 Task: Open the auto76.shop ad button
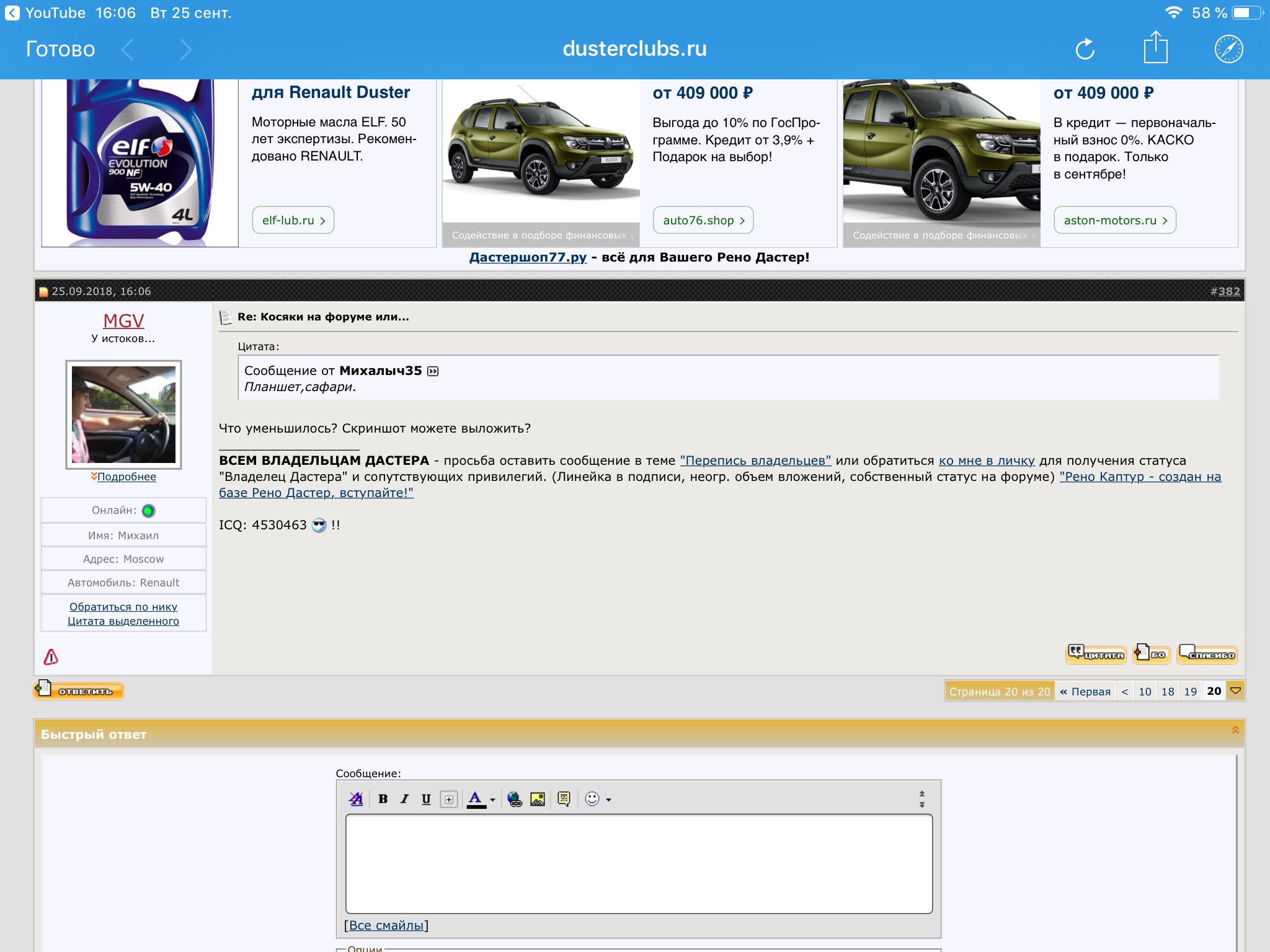[x=703, y=220]
